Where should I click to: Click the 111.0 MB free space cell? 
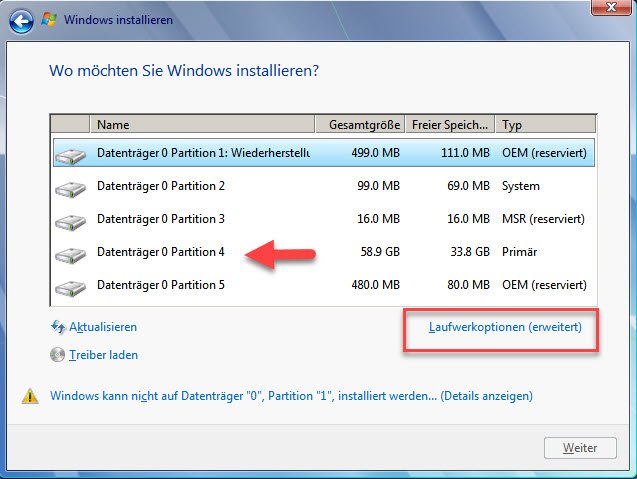466,153
